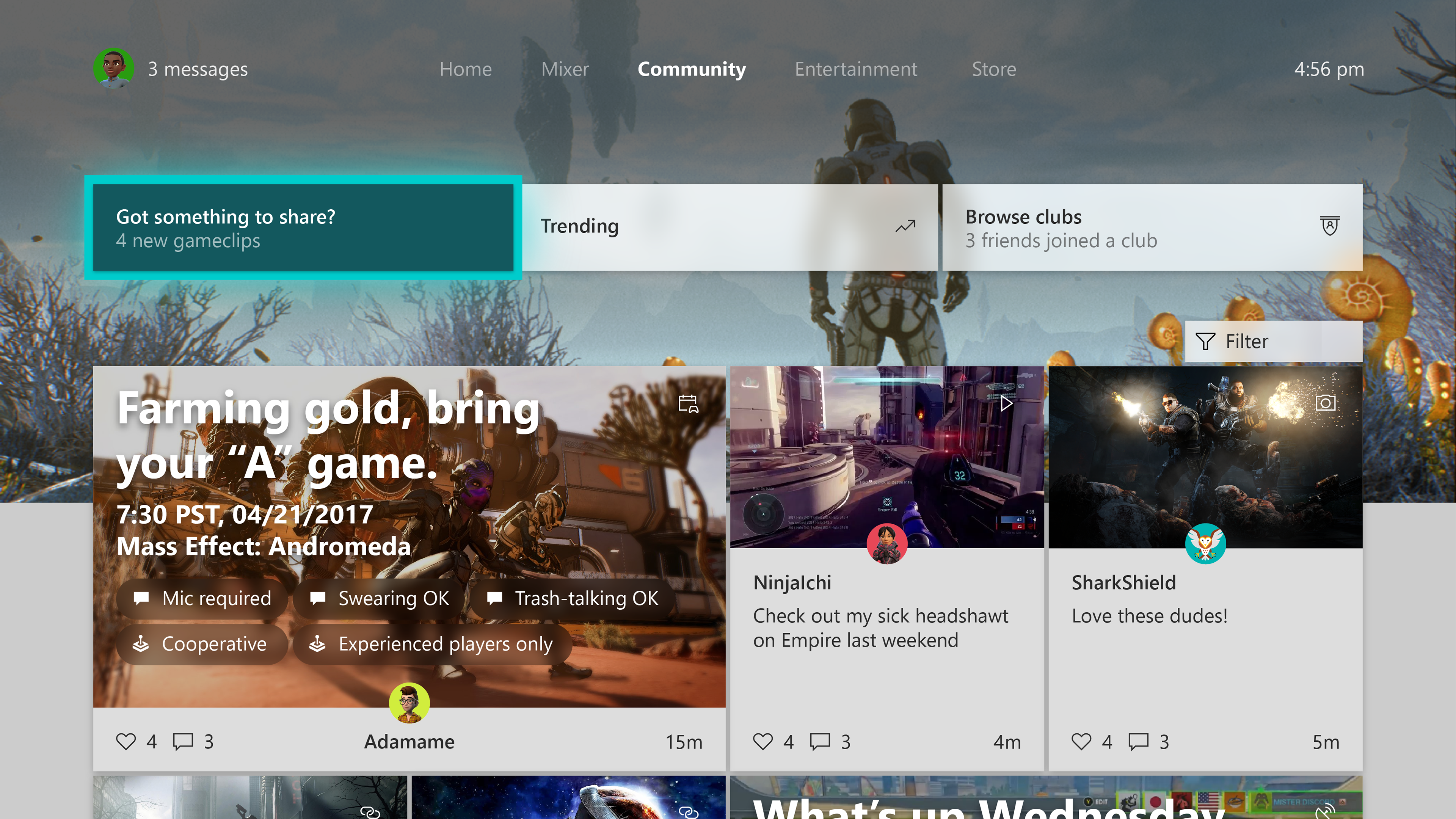Select Experienced players only tag
This screenshot has width=1456, height=819.
tap(432, 644)
